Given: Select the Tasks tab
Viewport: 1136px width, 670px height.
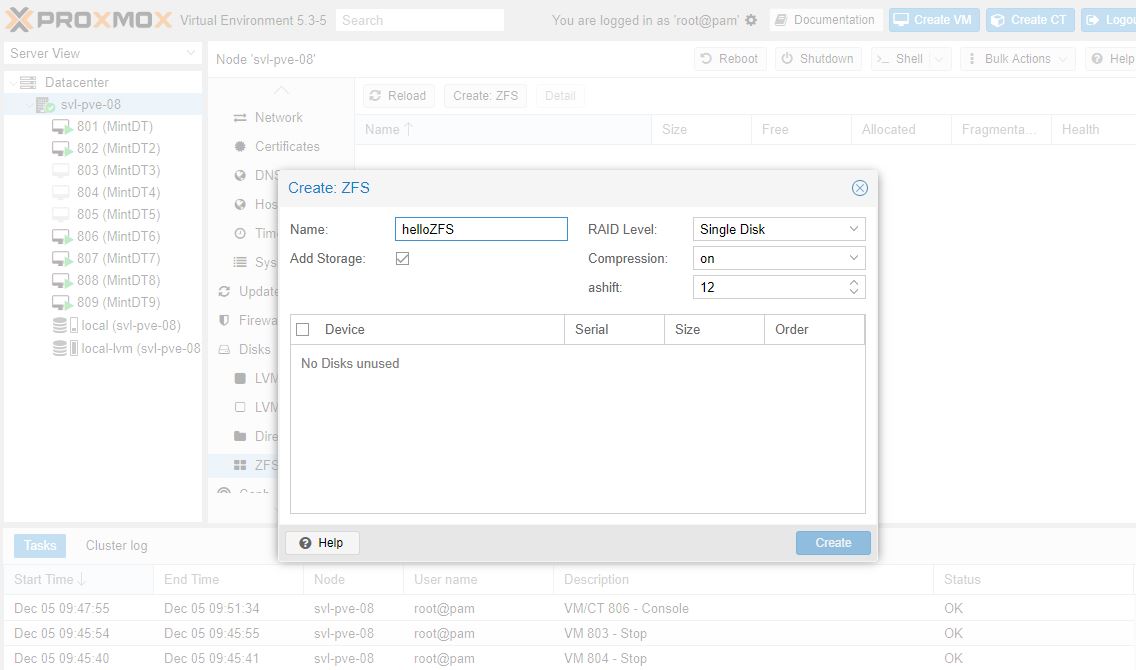Looking at the screenshot, I should (40, 545).
